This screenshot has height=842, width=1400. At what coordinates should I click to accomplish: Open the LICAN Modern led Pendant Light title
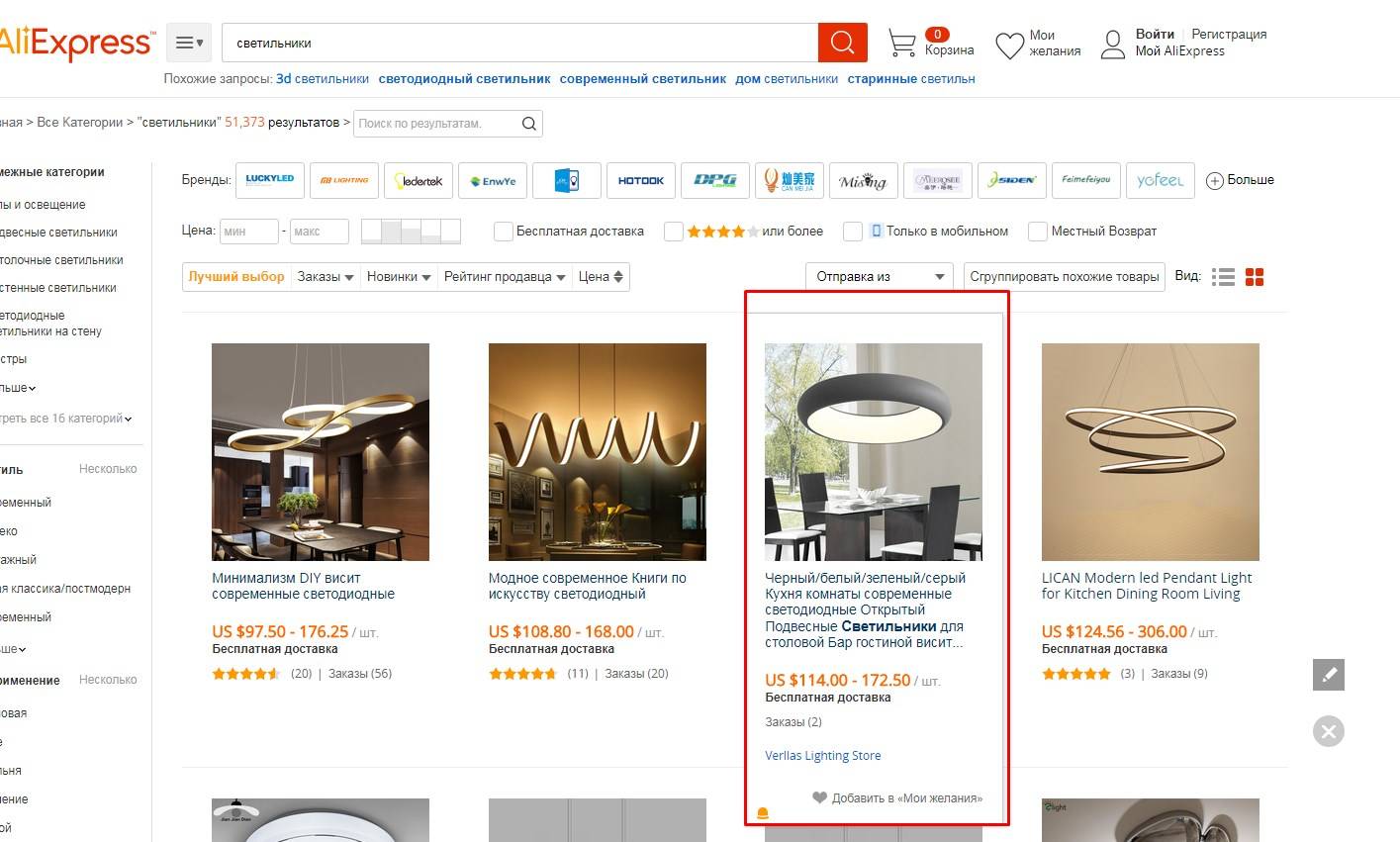tap(1147, 586)
